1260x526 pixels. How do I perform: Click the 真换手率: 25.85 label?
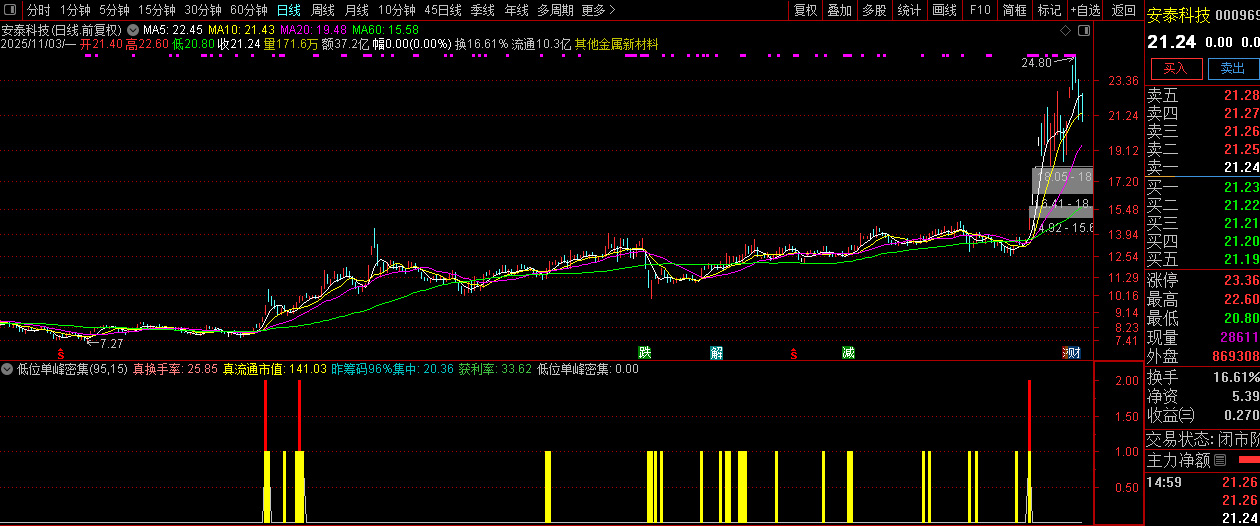pyautogui.click(x=175, y=369)
